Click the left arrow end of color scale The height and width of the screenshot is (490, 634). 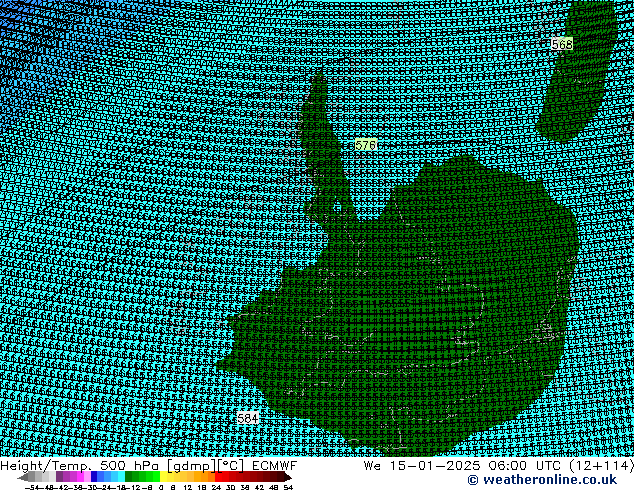(23, 477)
